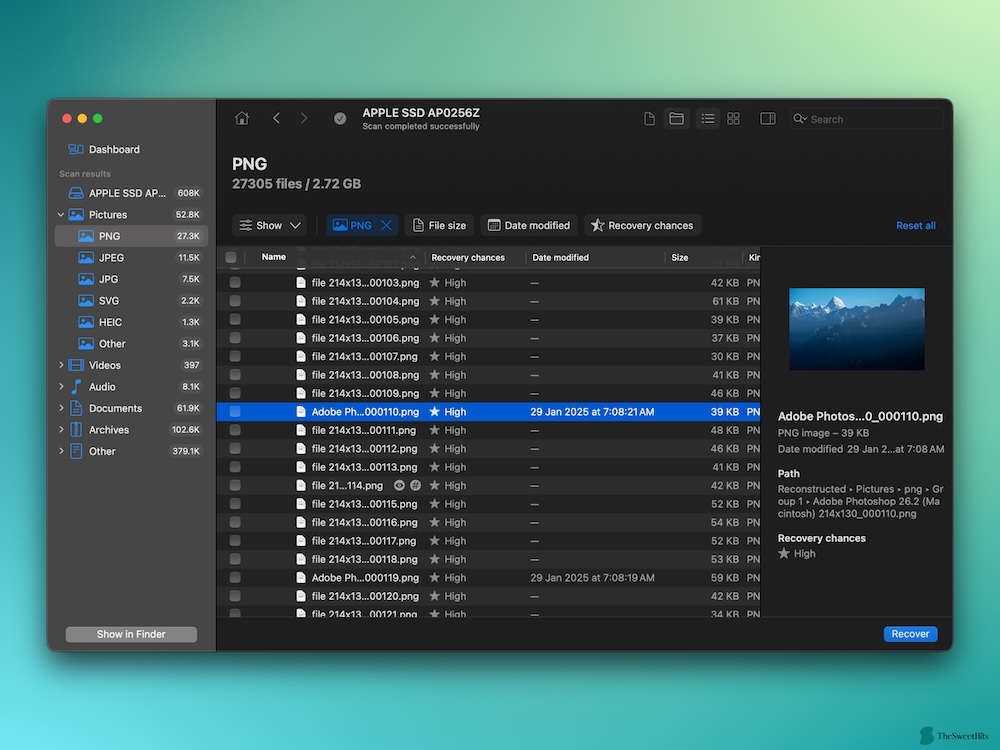The image size is (1000, 750).
Task: Click the blue Recover button
Action: tap(910, 634)
